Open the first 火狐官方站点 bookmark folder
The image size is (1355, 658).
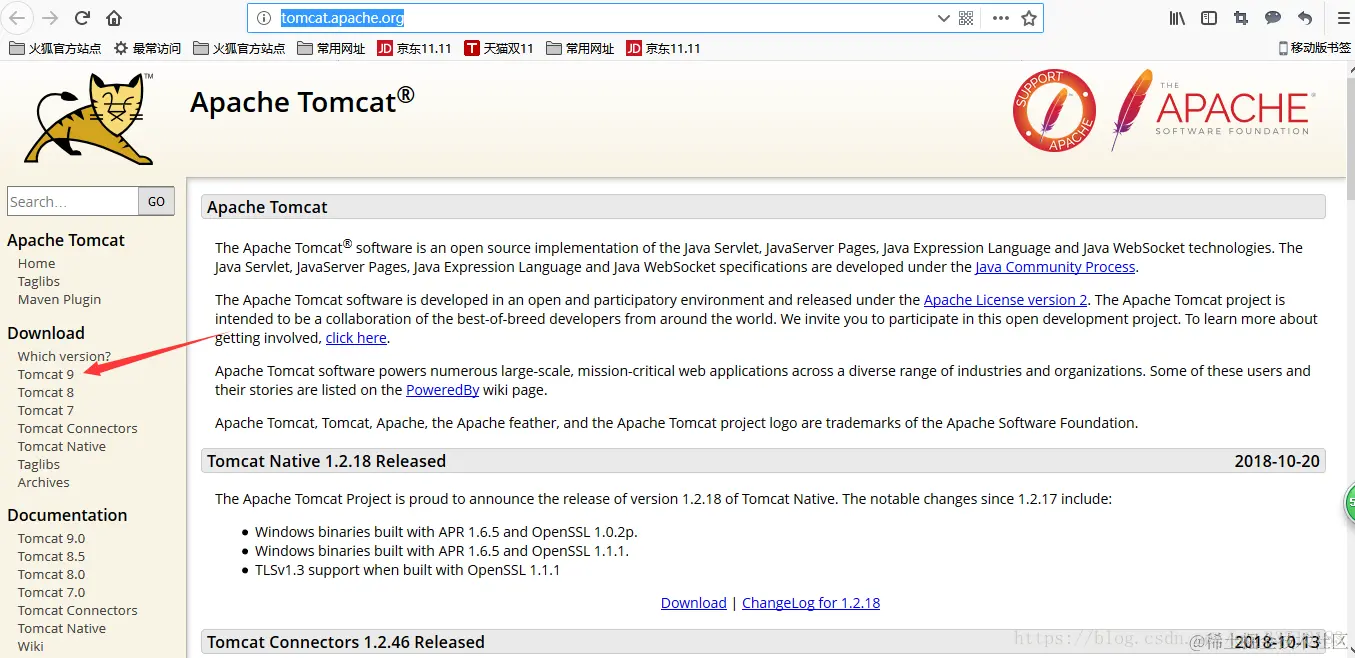tap(55, 48)
